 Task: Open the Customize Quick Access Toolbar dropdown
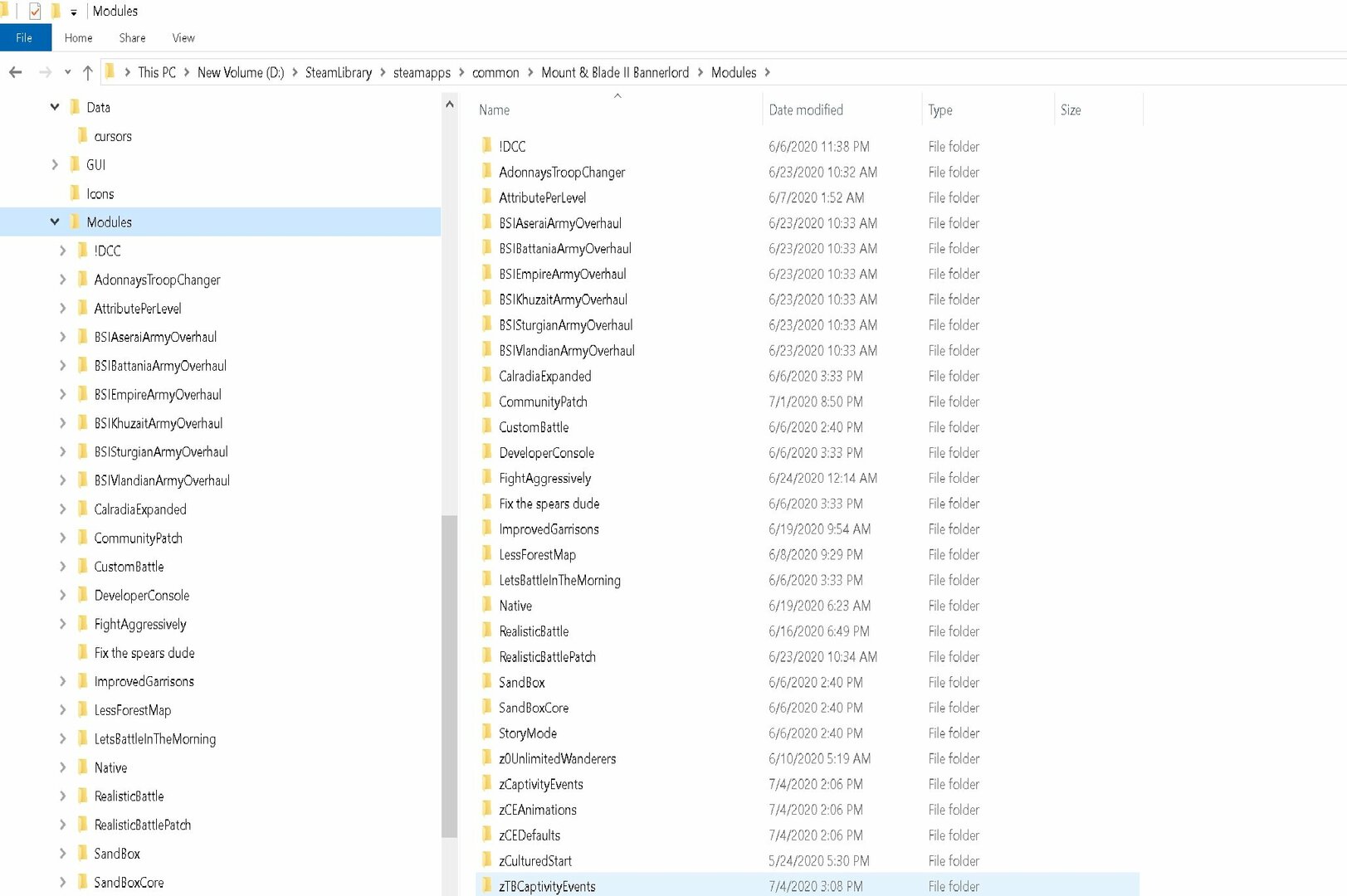tap(74, 12)
